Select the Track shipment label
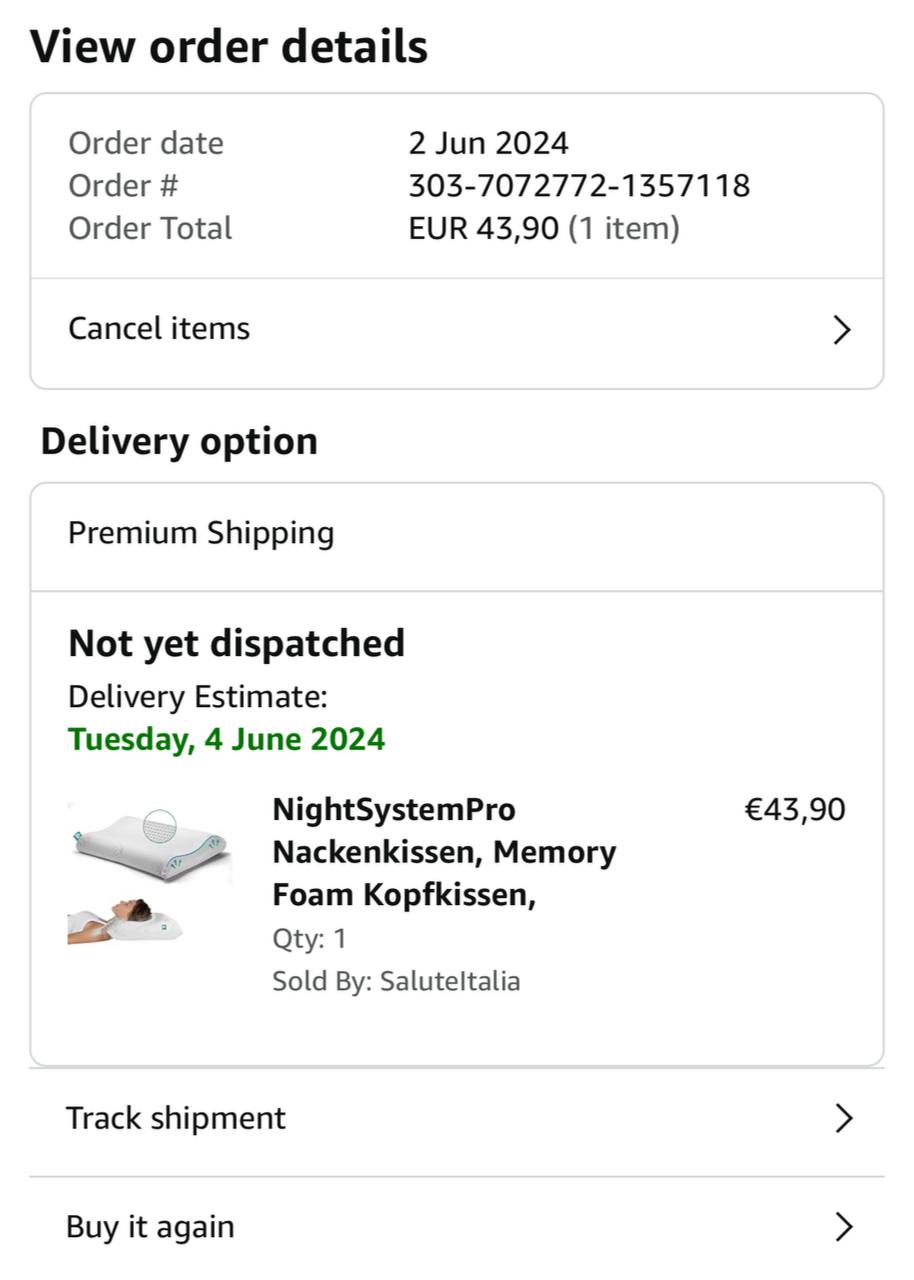Screen dimensions: 914x1280 [x=176, y=1118]
